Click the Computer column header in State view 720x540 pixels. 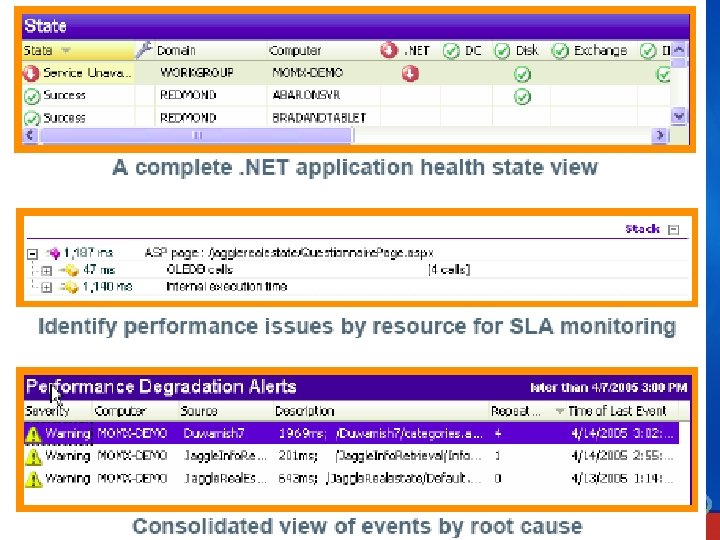[x=295, y=50]
